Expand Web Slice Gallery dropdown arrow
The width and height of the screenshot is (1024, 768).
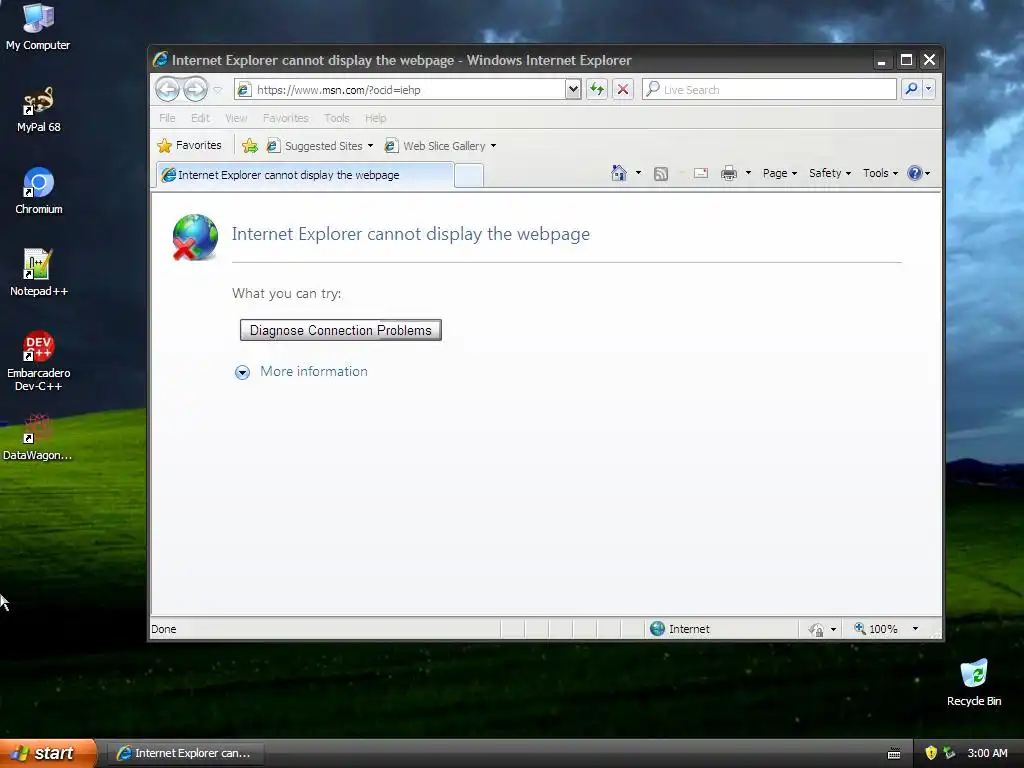click(494, 146)
